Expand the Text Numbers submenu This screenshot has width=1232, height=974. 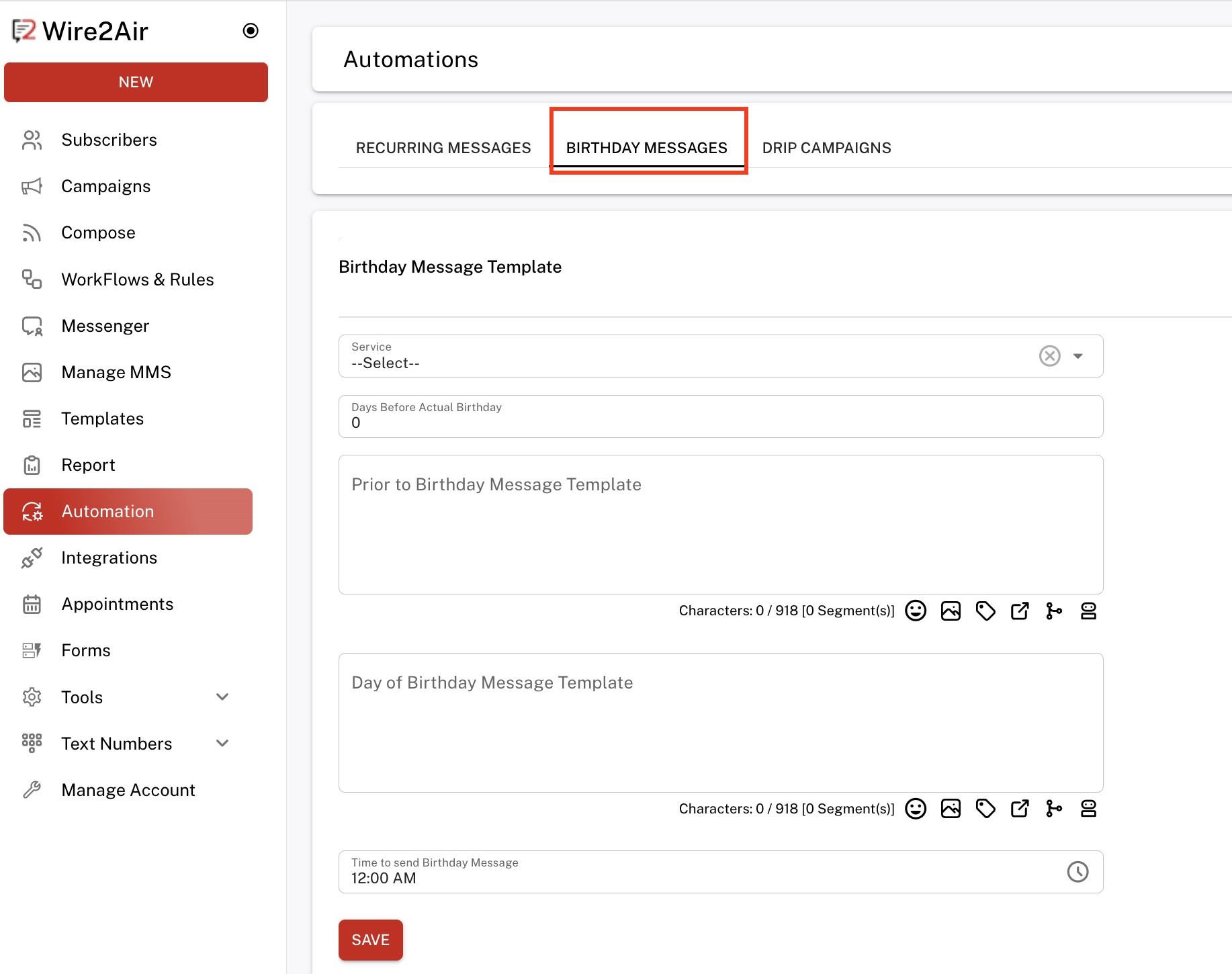tap(222, 744)
